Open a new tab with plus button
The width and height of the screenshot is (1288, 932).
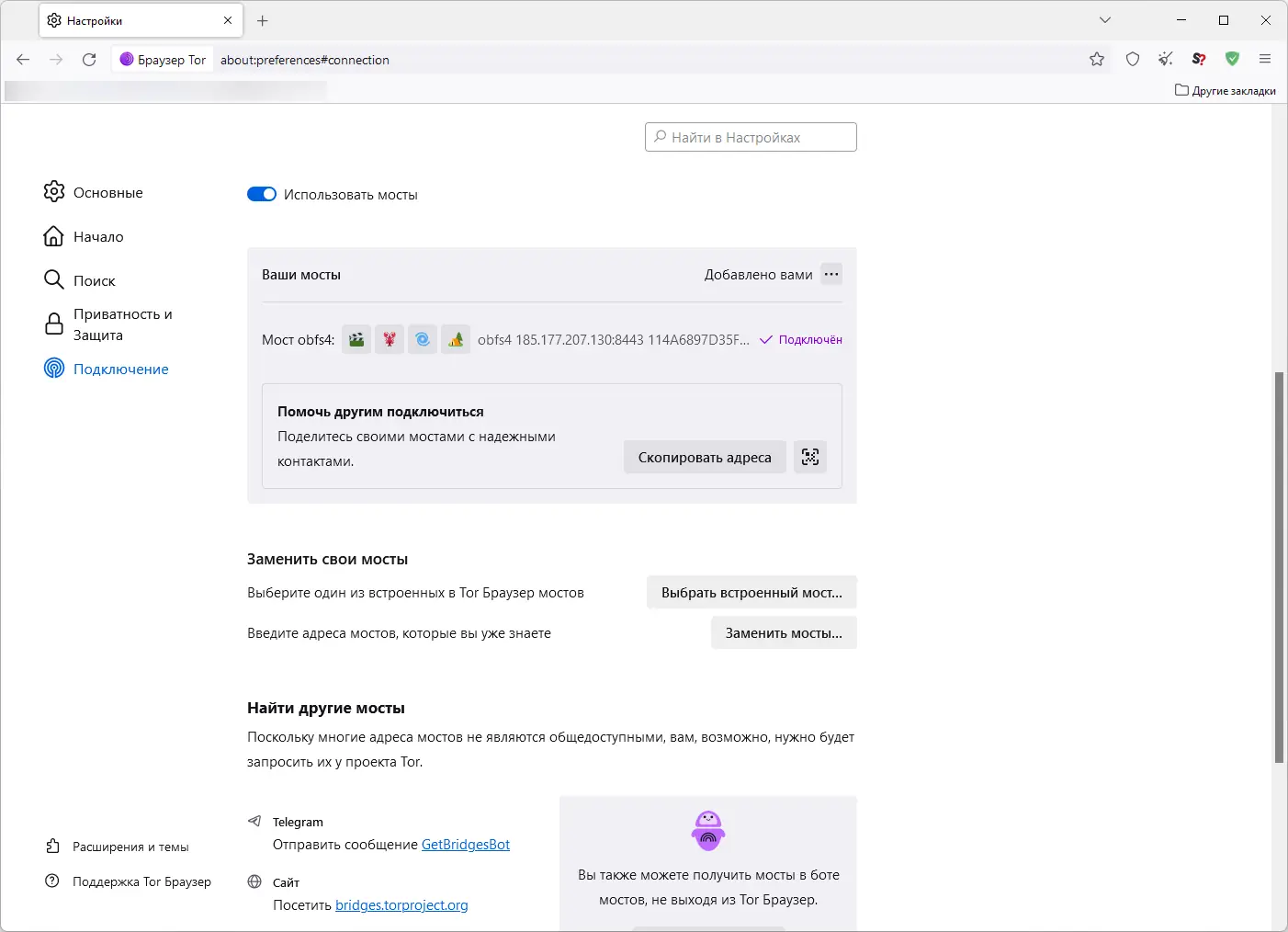(263, 20)
